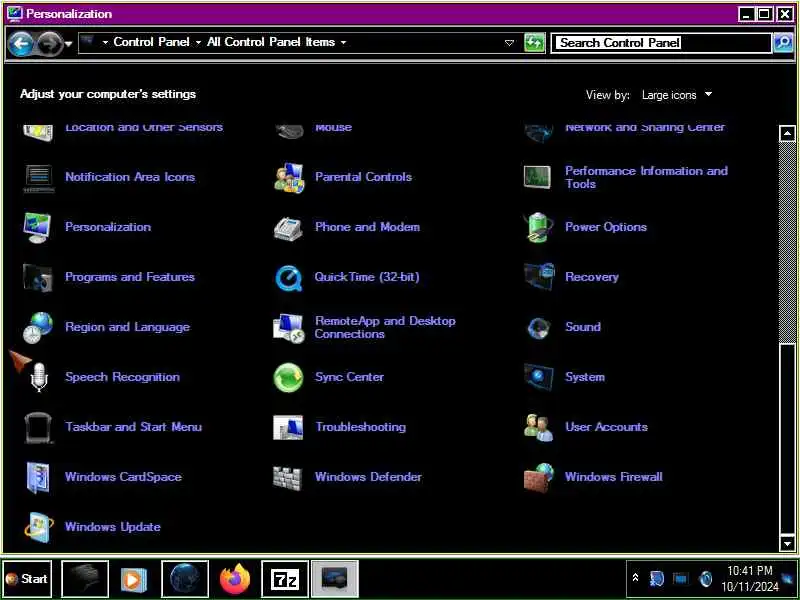Open the media player taskbar icon
The width and height of the screenshot is (800, 600).
coord(135,579)
